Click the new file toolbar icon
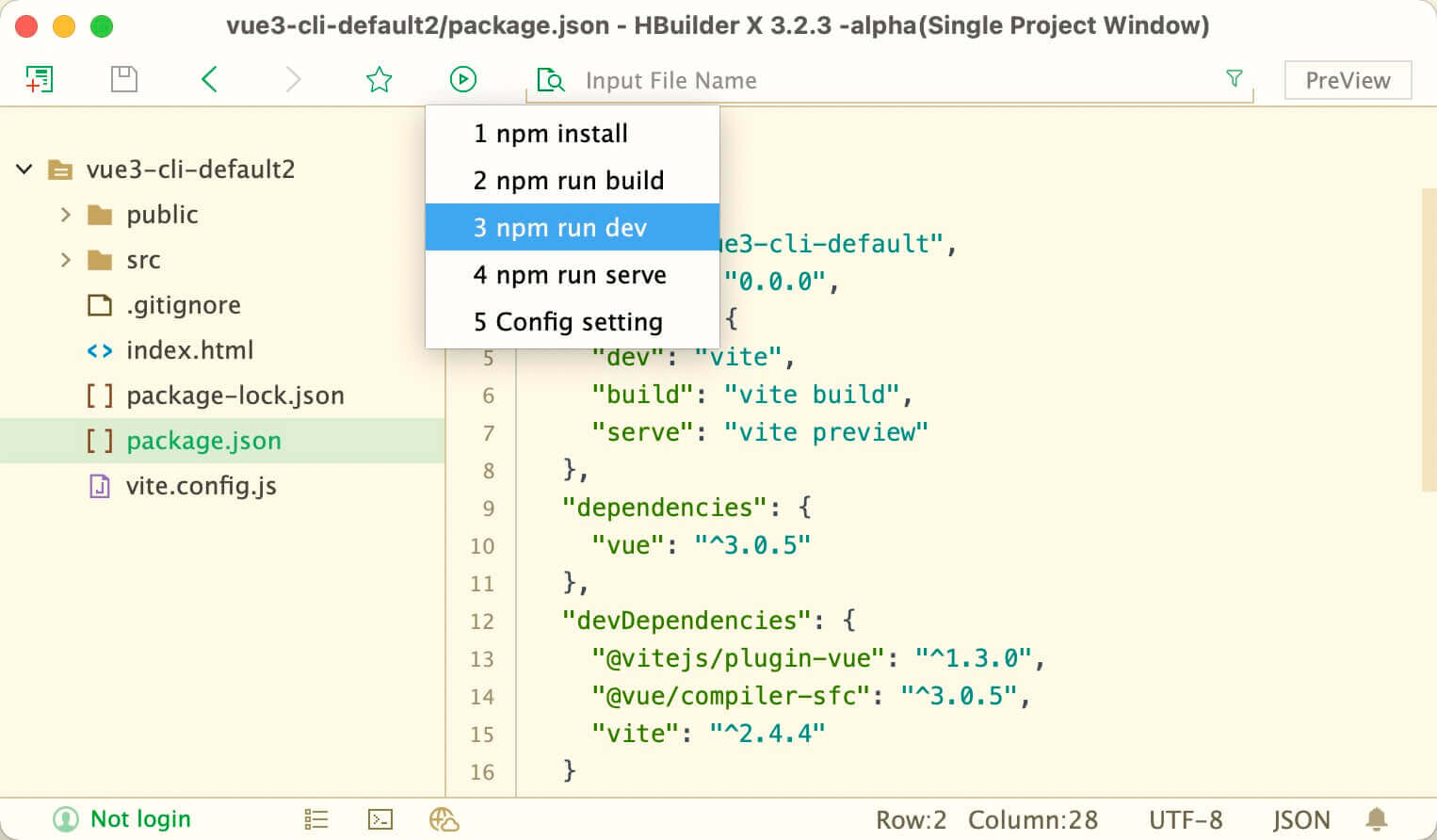The width and height of the screenshot is (1437, 840). pos(39,79)
